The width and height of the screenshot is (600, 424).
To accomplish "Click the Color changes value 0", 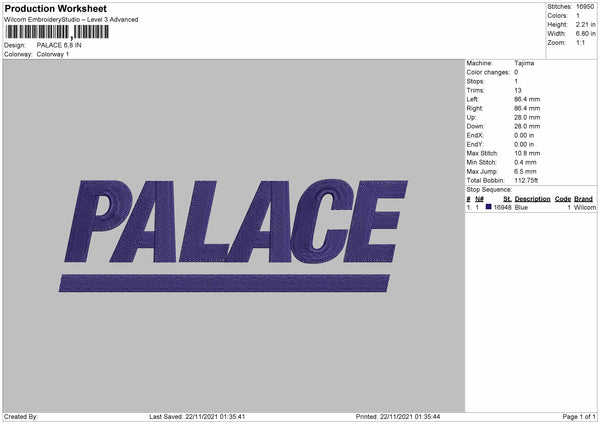I will coord(516,72).
